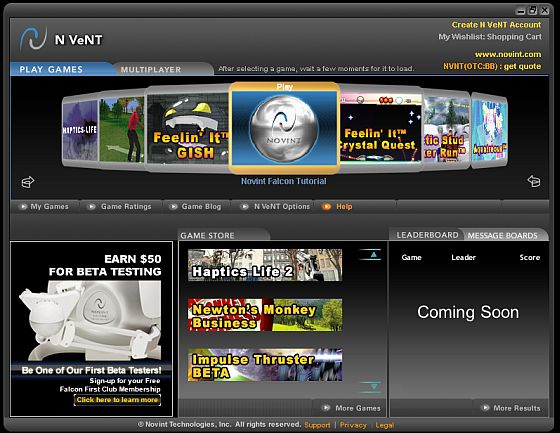Click the Coming Soon leaderboard text
The height and width of the screenshot is (433, 560).
[468, 312]
